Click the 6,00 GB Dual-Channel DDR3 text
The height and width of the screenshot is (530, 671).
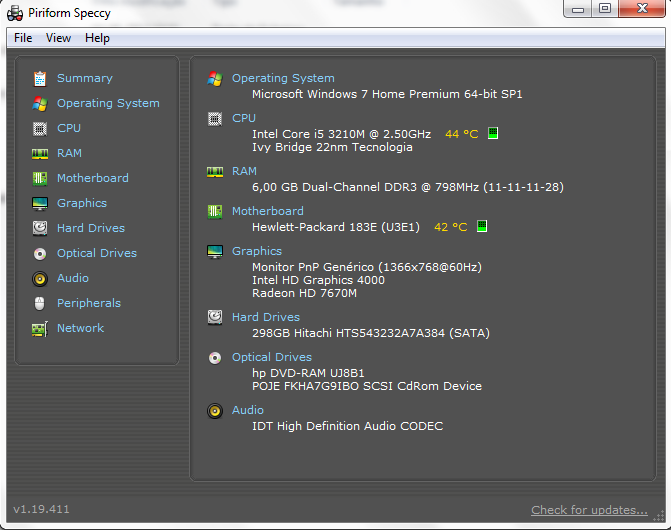pos(408,187)
